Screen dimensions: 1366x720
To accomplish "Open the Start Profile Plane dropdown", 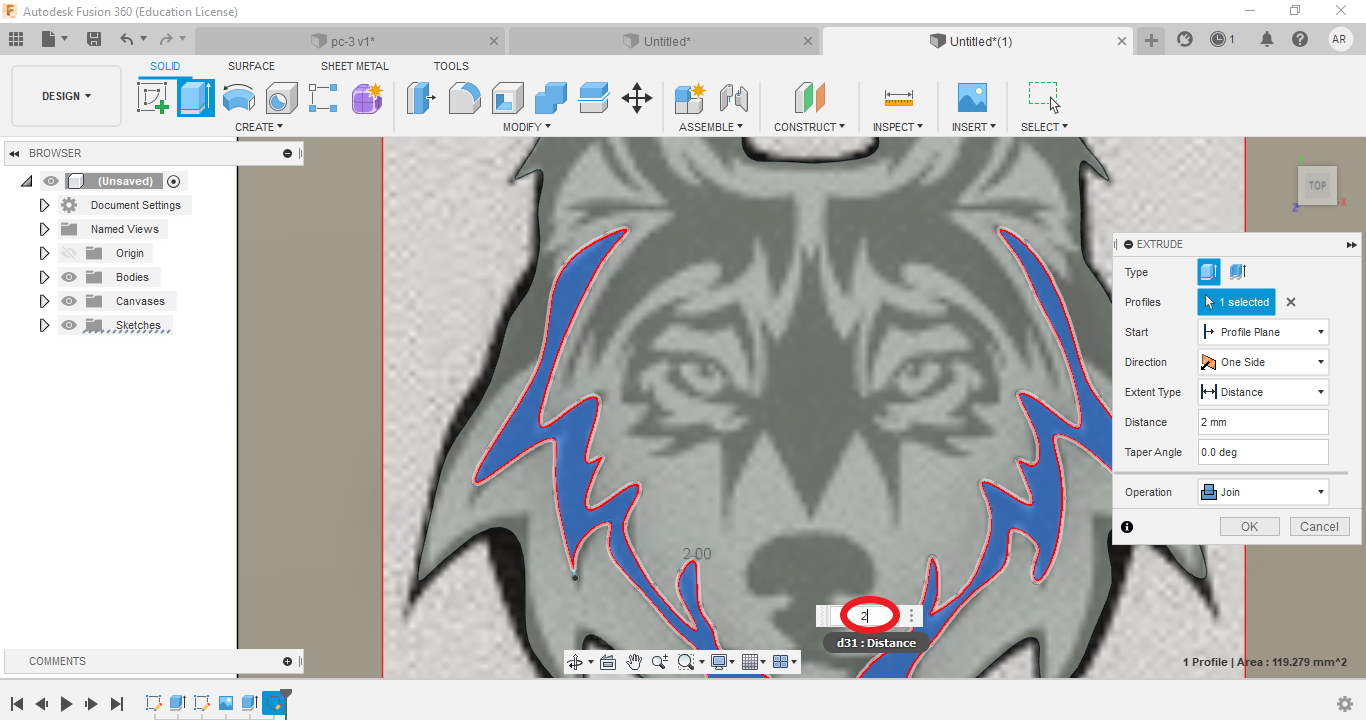I will (1263, 332).
